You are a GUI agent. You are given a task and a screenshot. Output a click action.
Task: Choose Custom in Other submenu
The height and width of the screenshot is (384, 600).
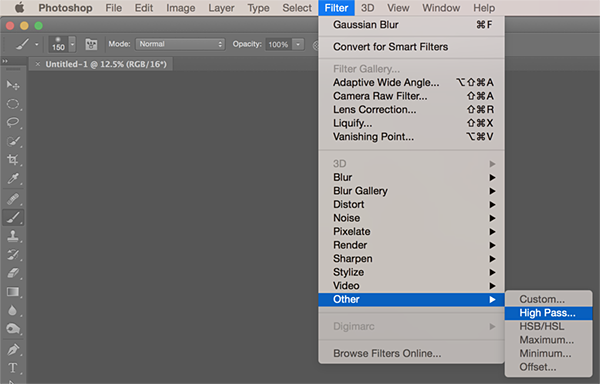point(548,299)
